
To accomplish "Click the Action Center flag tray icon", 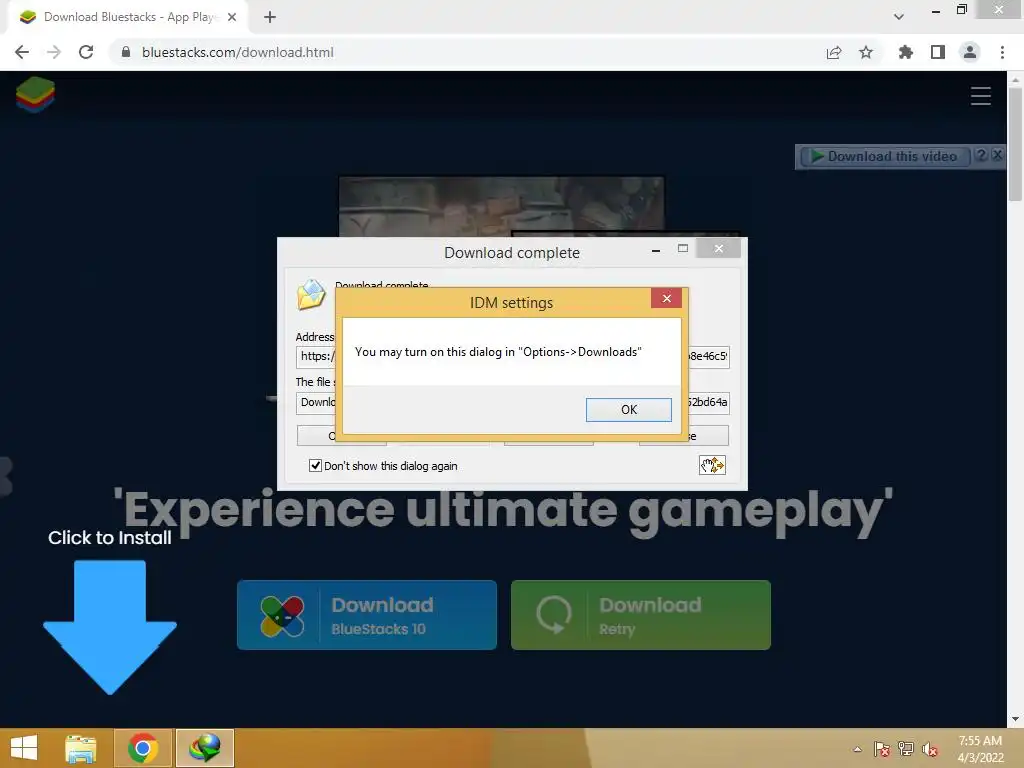I will coord(882,749).
